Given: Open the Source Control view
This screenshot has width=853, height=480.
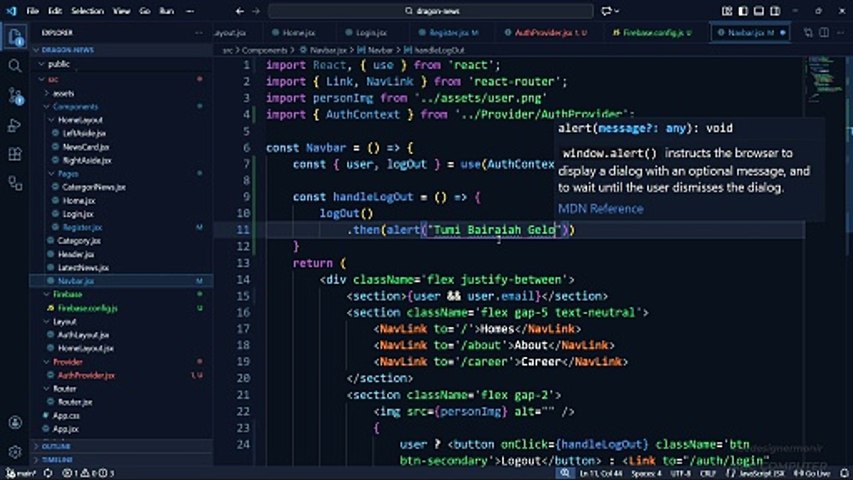Looking at the screenshot, I should pyautogui.click(x=15, y=96).
